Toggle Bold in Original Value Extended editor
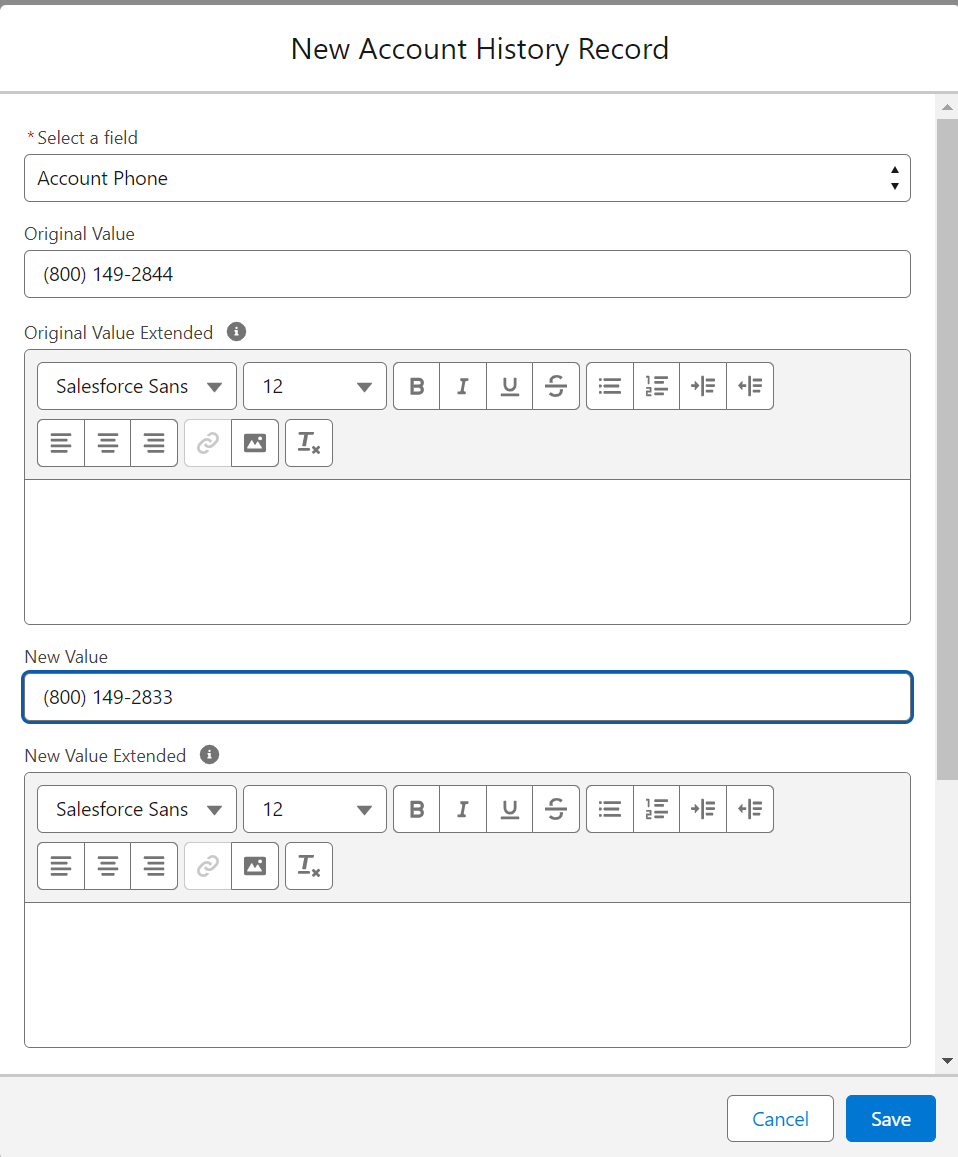The height and width of the screenshot is (1157, 958). tap(417, 386)
